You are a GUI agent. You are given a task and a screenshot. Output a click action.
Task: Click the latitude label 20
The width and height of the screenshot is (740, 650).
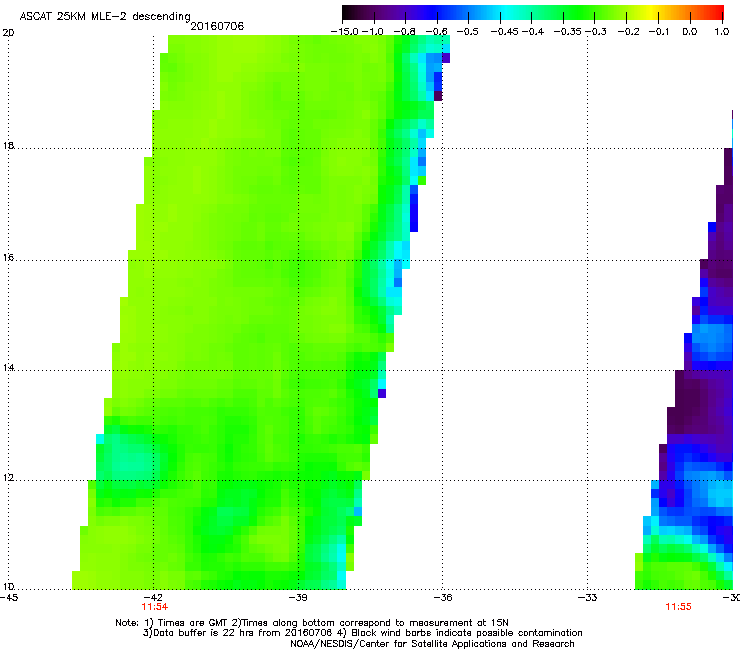click(8, 33)
